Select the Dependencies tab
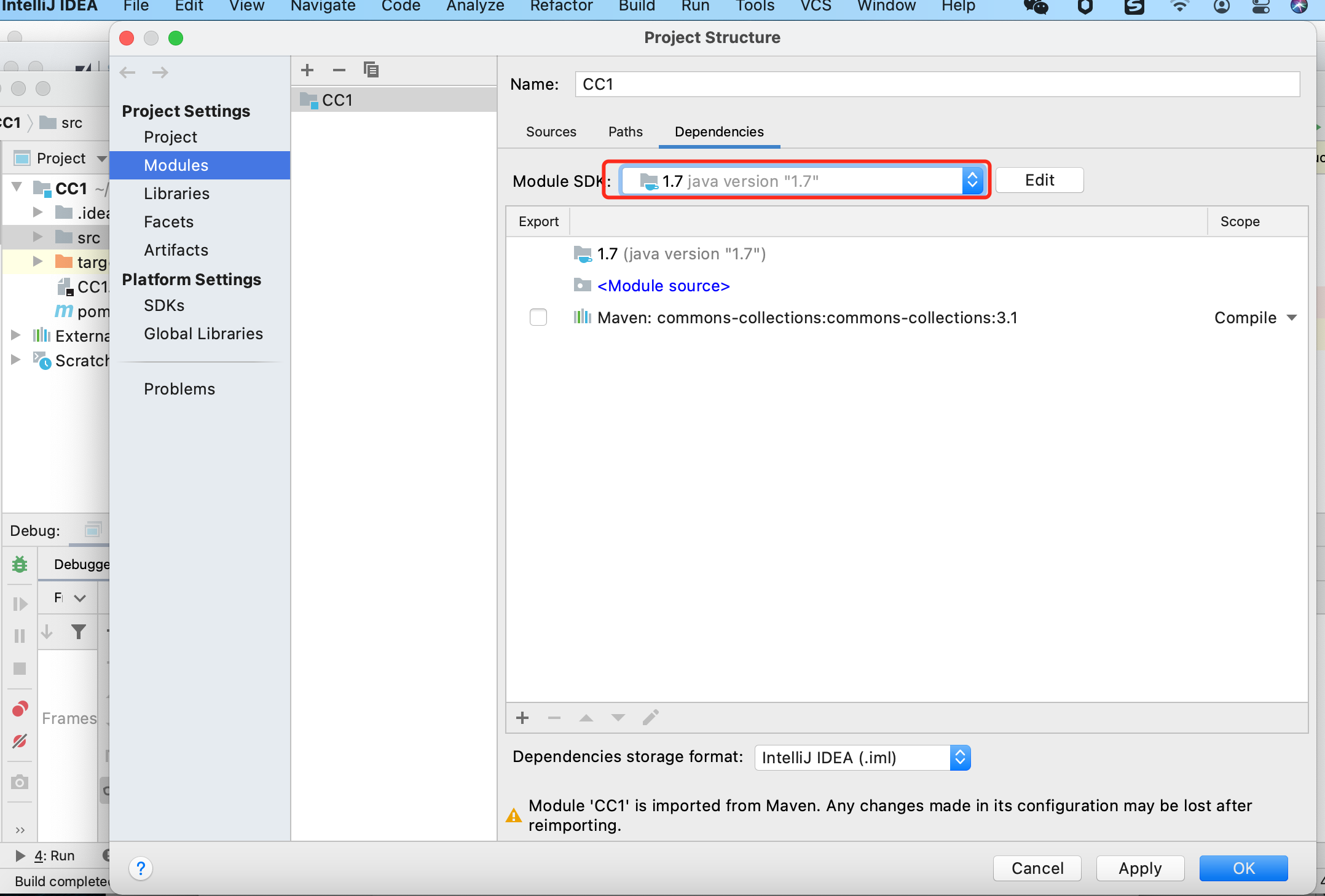The height and width of the screenshot is (896, 1325). point(719,132)
